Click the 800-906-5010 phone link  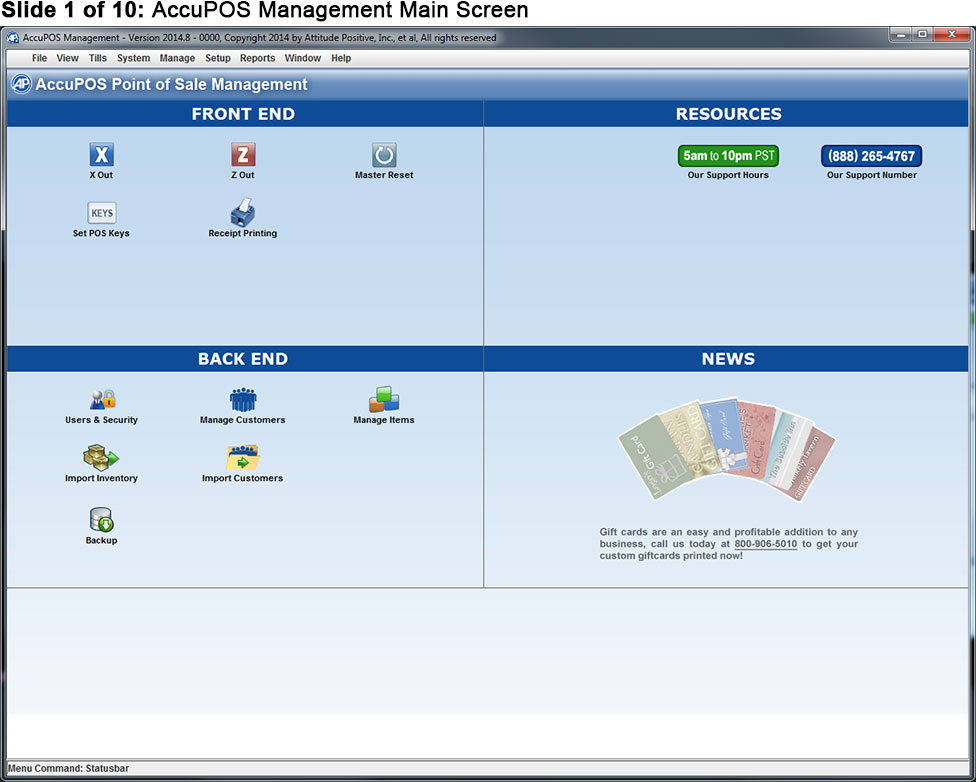point(766,544)
